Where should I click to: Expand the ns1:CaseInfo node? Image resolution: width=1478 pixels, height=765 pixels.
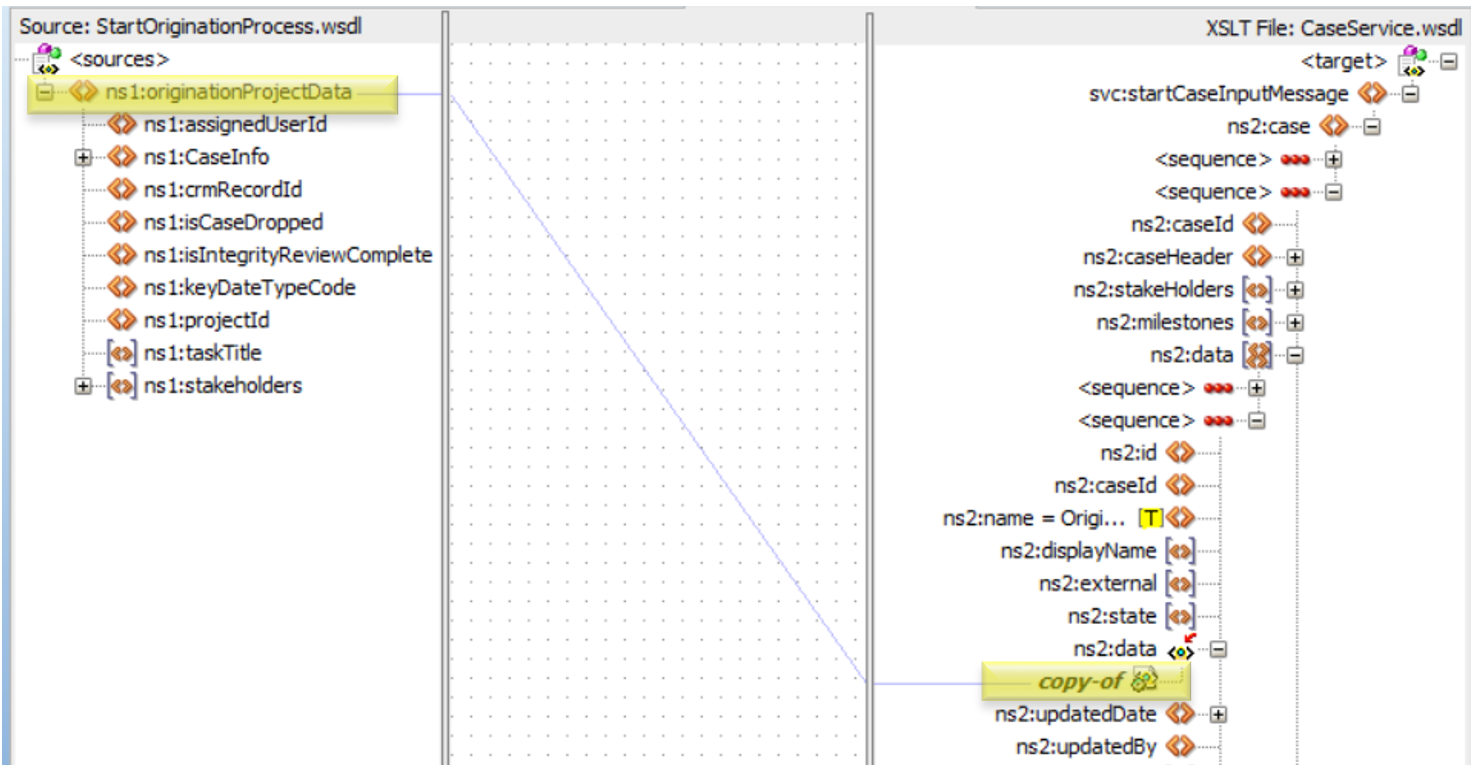tap(89, 158)
